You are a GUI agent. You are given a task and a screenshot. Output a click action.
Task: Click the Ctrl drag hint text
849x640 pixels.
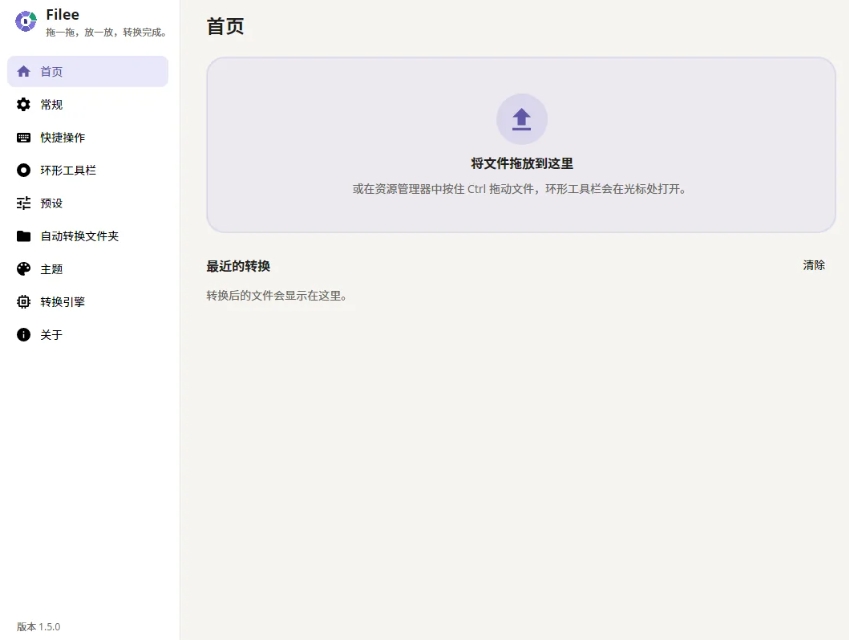click(x=519, y=189)
